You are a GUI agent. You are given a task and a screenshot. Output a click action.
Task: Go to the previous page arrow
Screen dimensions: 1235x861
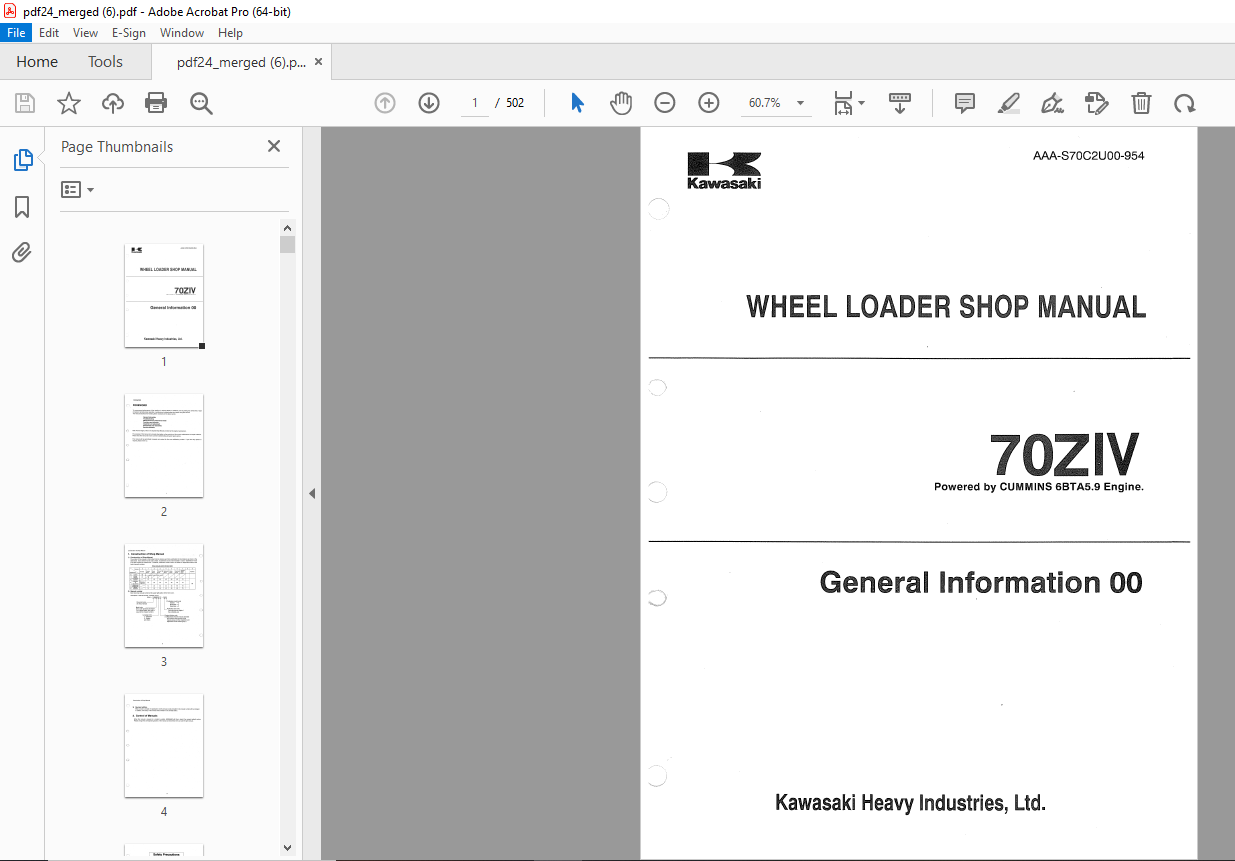click(x=385, y=103)
